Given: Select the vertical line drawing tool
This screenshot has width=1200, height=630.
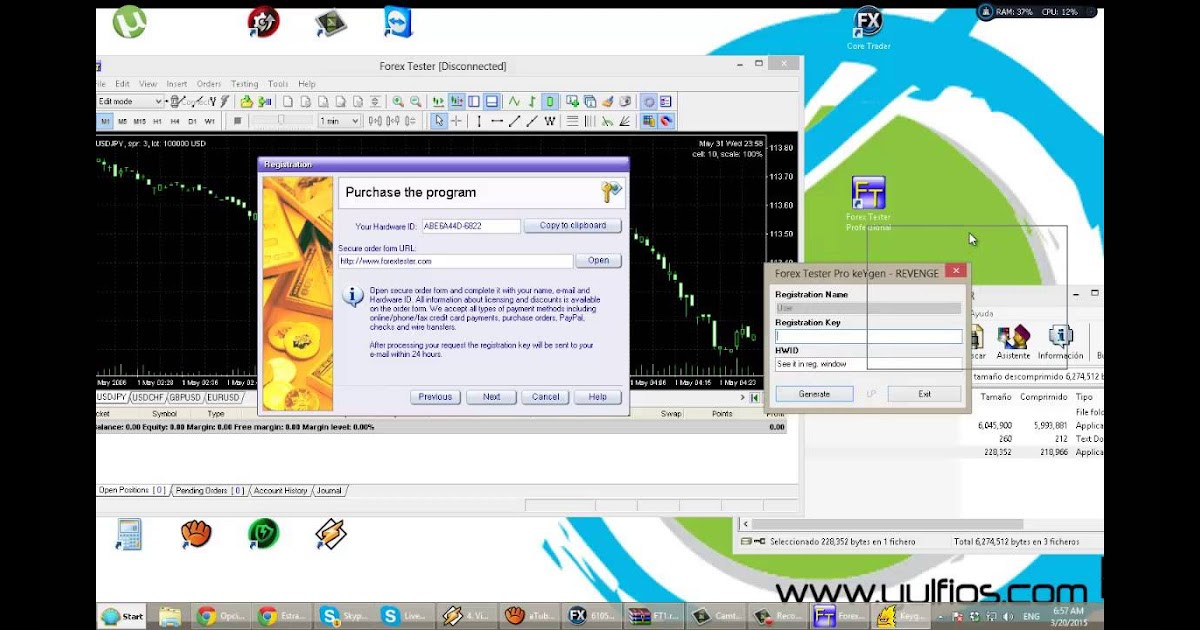Looking at the screenshot, I should point(479,121).
